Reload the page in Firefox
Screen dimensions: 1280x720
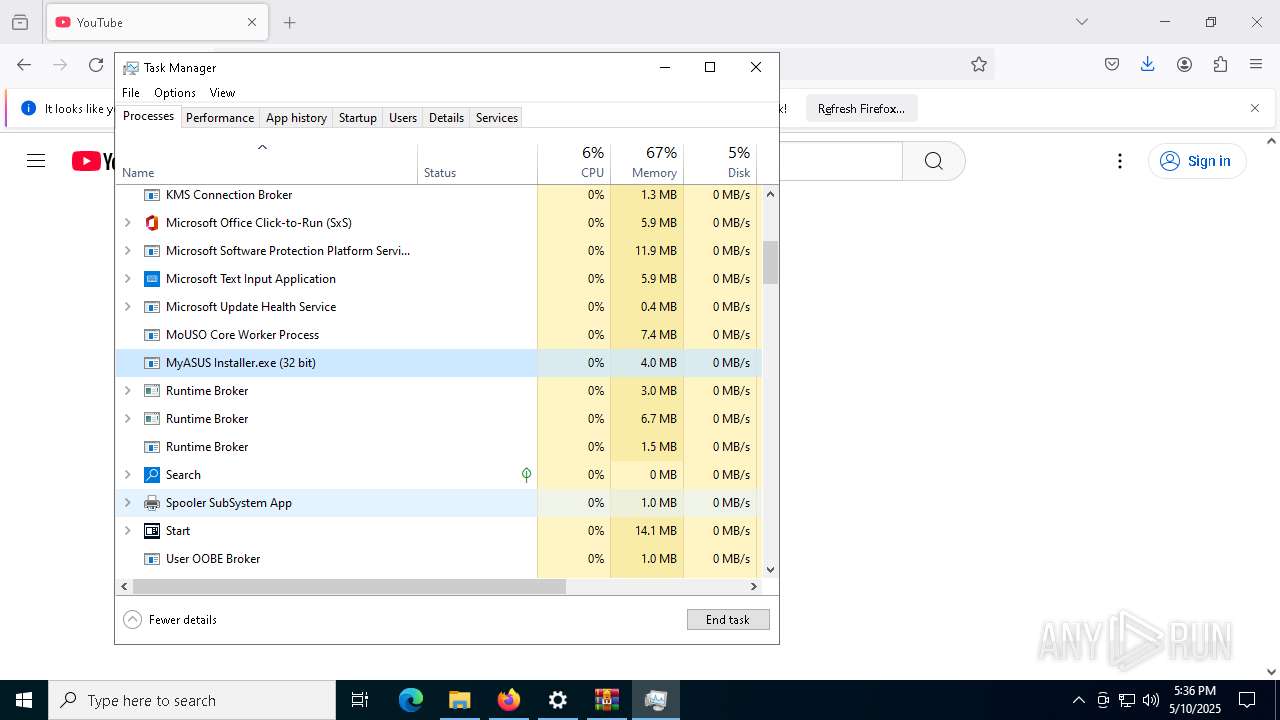pos(96,64)
